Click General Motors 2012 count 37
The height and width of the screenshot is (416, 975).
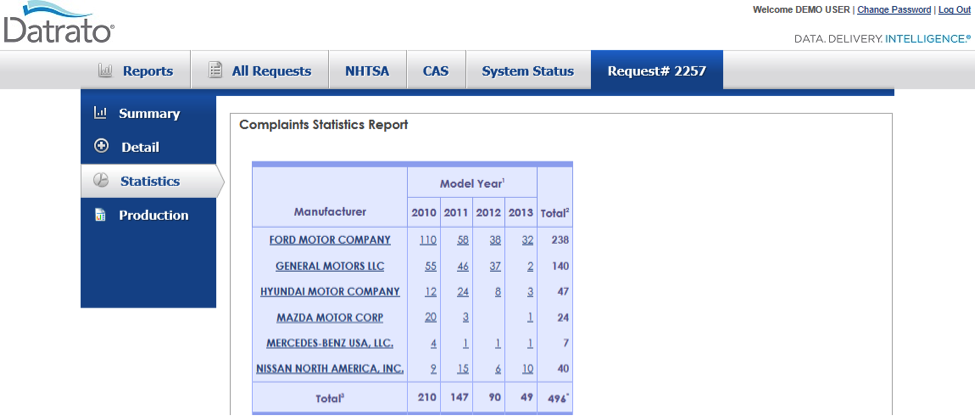pyautogui.click(x=495, y=266)
